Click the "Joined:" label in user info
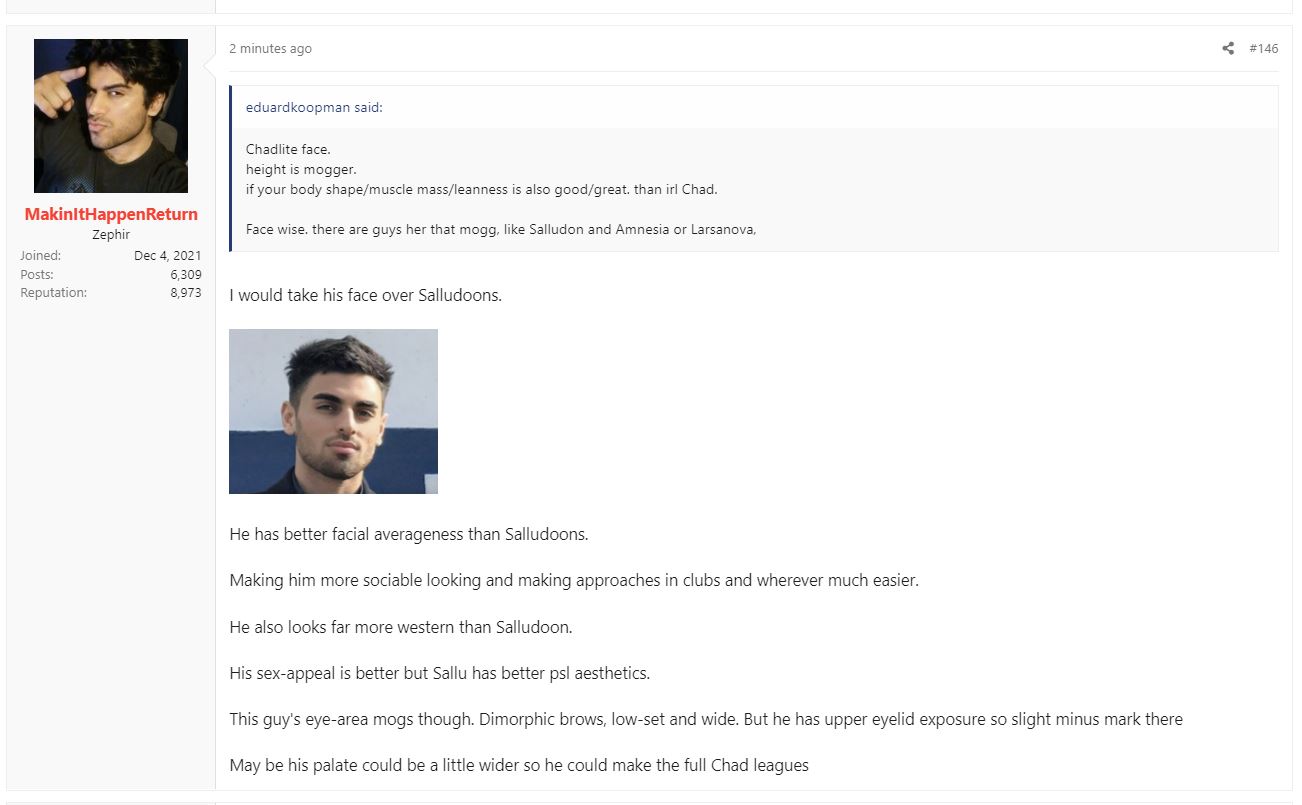 41,256
